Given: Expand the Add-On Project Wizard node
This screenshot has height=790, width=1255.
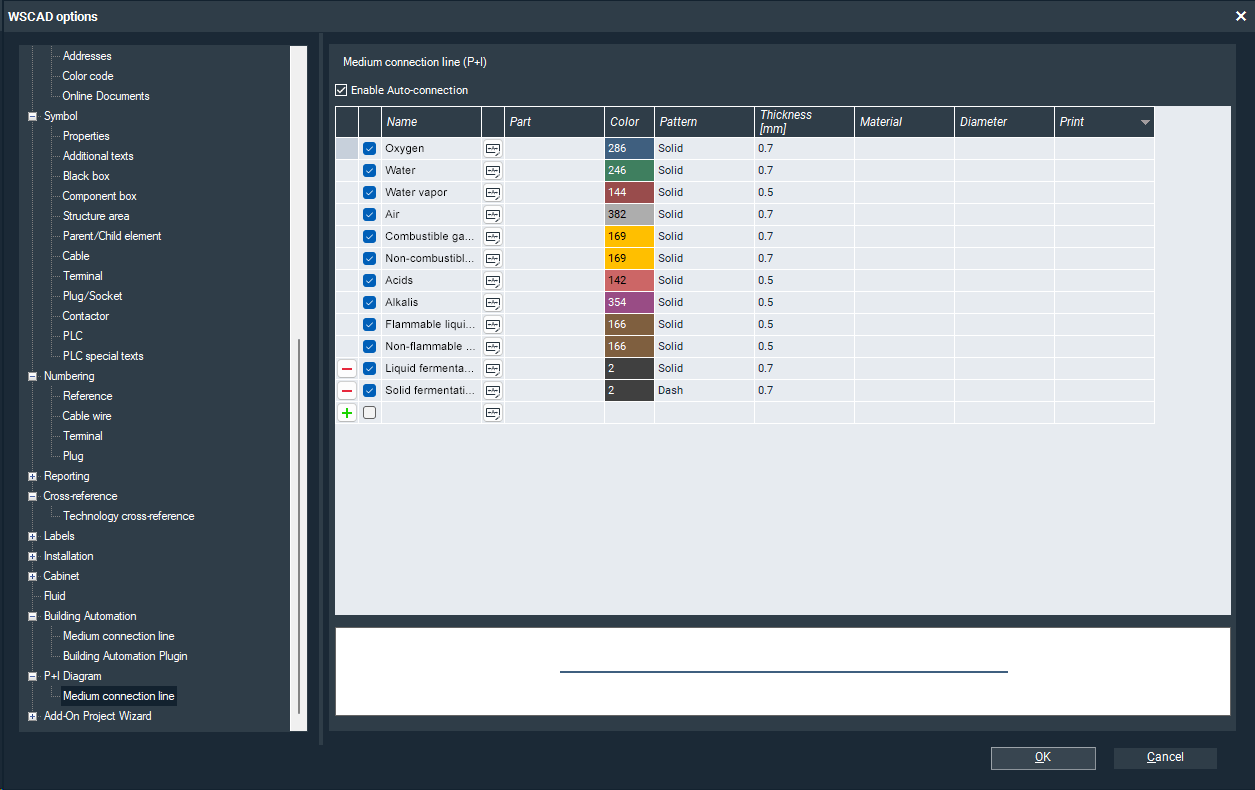Looking at the screenshot, I should coord(33,716).
